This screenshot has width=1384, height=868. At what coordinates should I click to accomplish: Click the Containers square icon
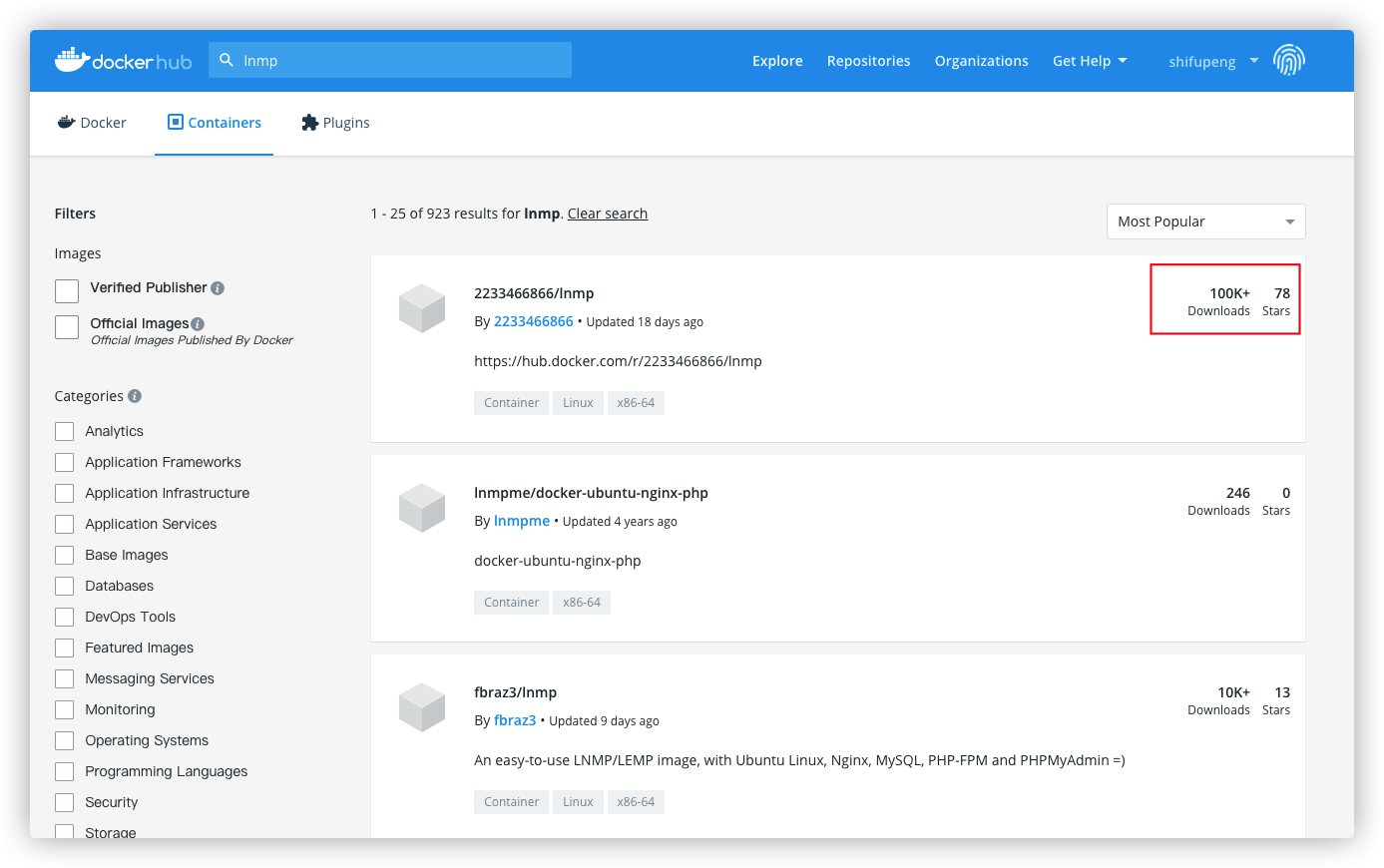[176, 122]
